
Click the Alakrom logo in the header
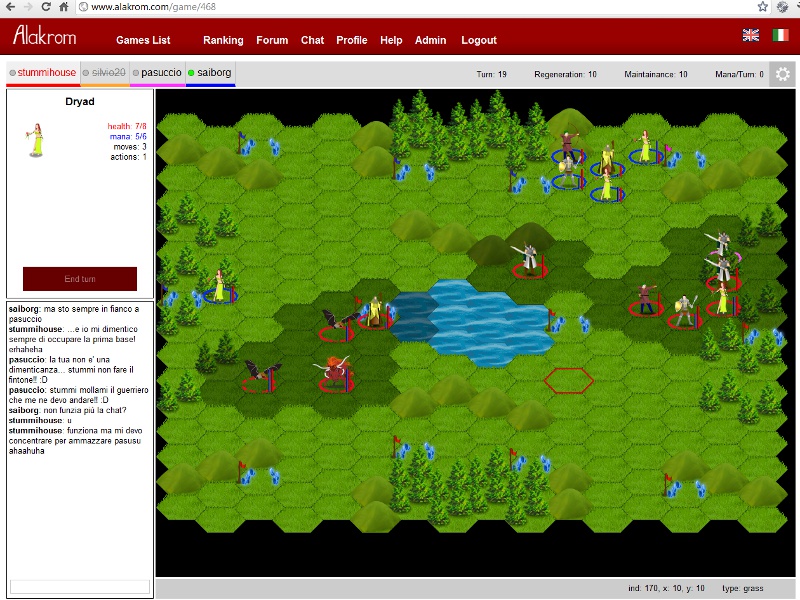pos(43,37)
